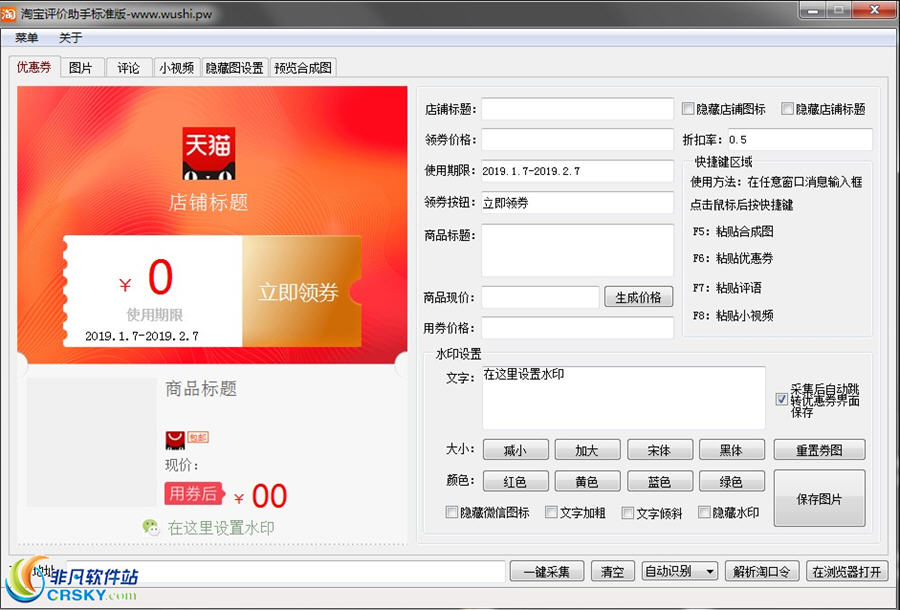Uncheck 采集后自动跳转优惠券界面保存 checkbox
Image resolution: width=900 pixels, height=610 pixels.
pyautogui.click(x=781, y=399)
